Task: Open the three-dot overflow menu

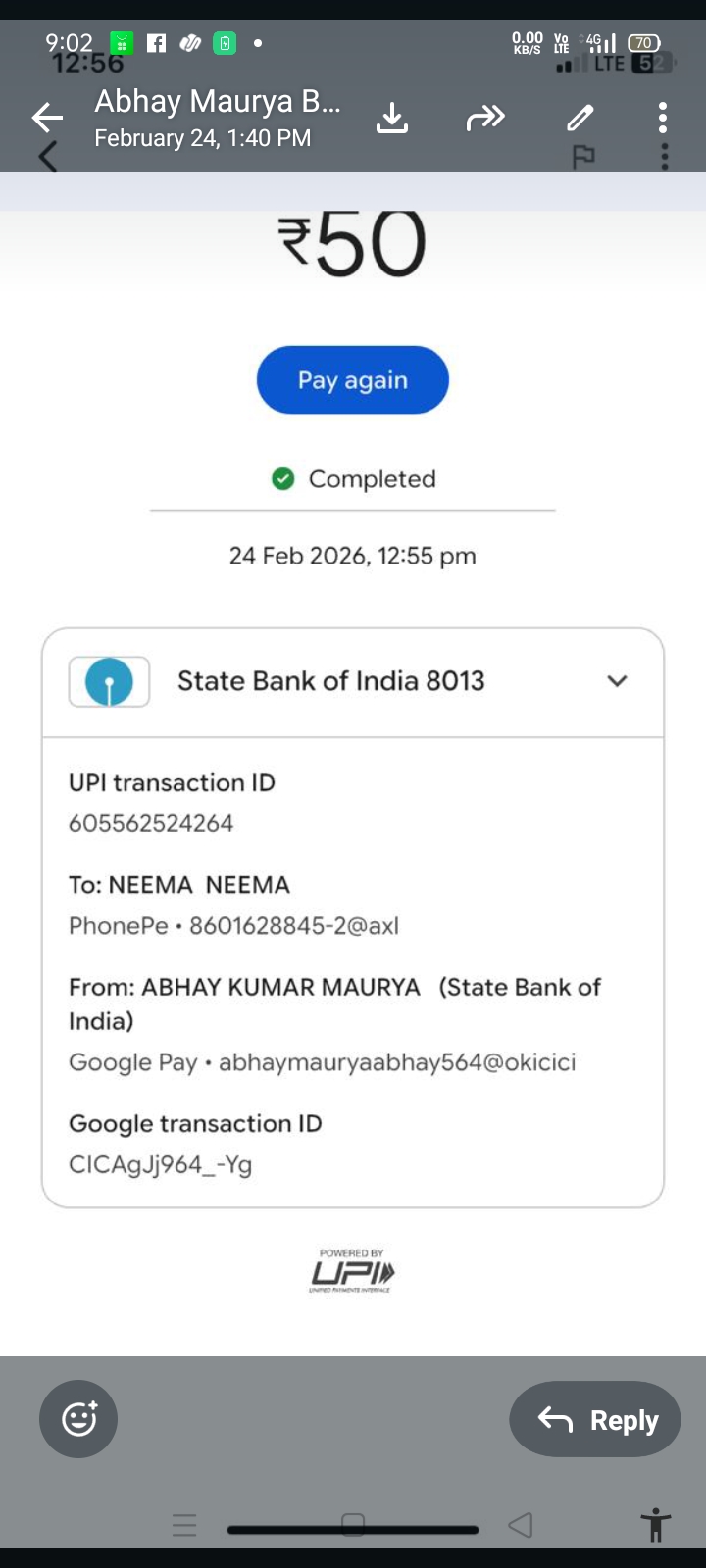Action: [663, 119]
